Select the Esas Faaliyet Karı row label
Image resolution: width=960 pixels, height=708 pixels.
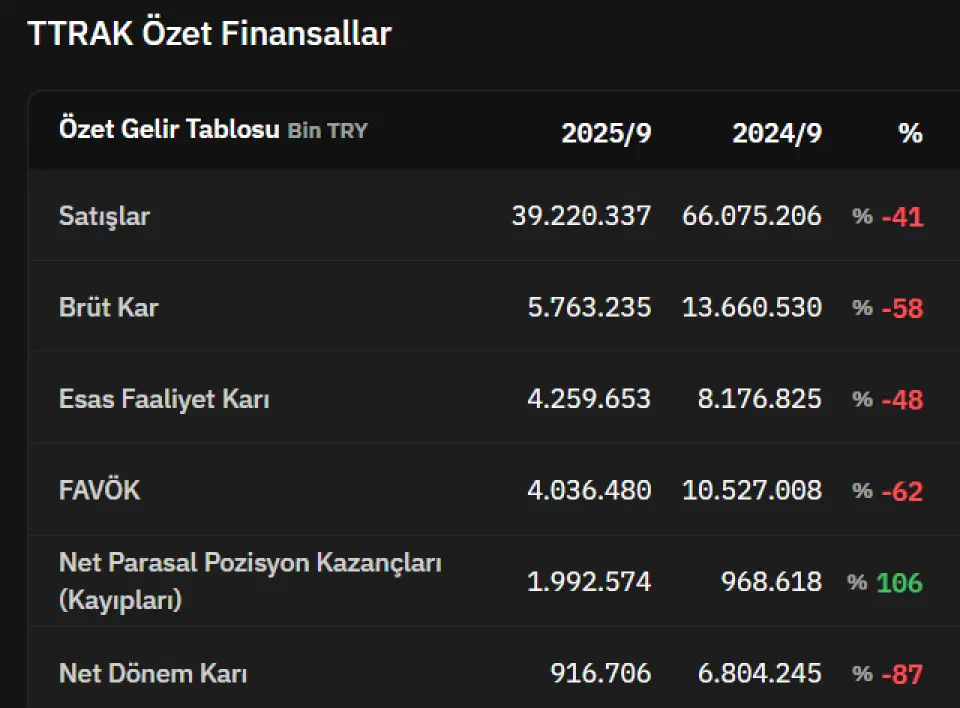click(164, 399)
